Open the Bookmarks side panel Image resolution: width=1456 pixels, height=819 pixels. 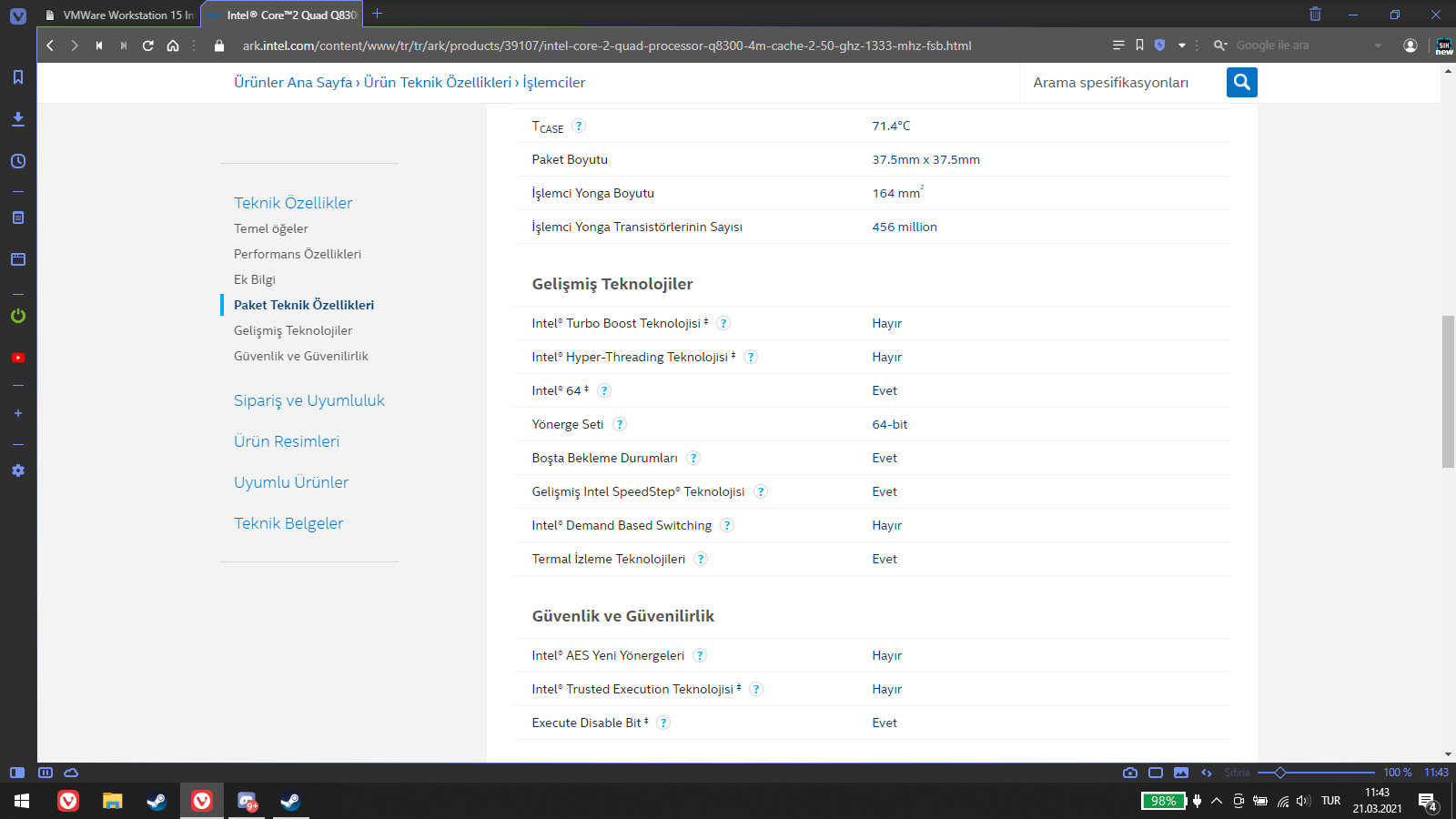[18, 77]
